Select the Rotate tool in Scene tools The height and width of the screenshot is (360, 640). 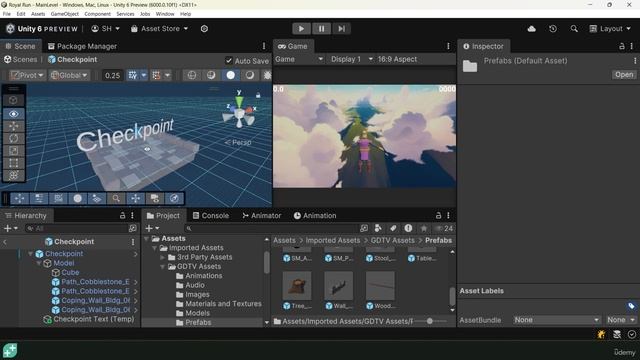coord(13,138)
